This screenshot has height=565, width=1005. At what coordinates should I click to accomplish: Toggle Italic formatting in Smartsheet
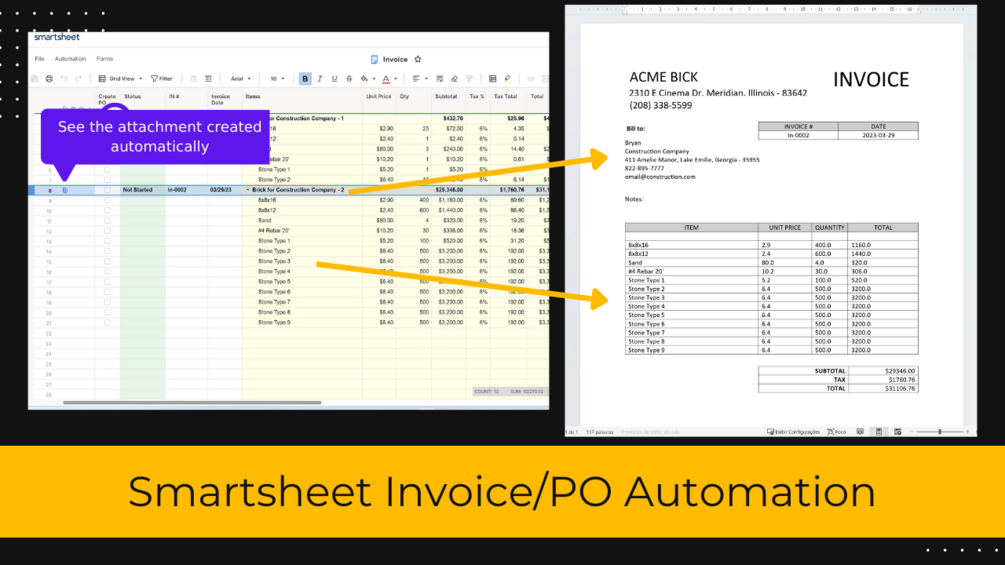320,79
